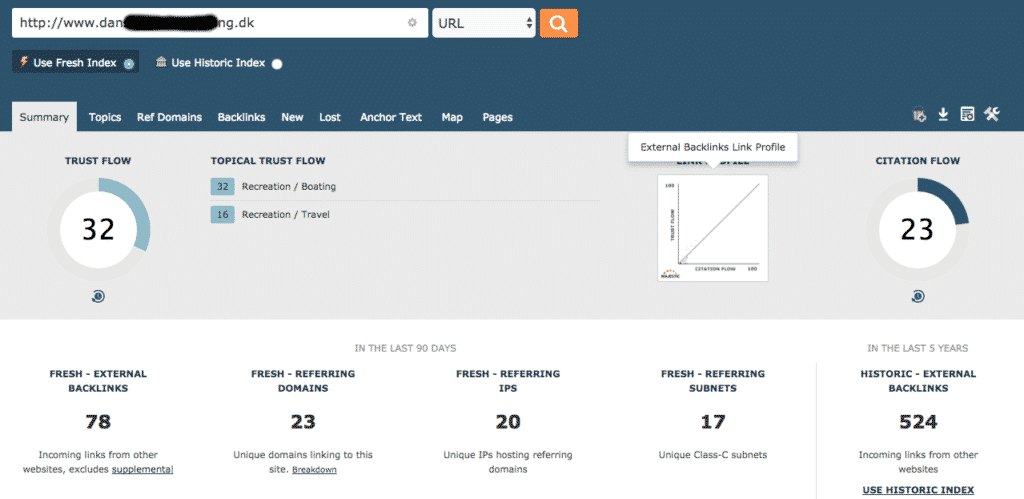Open the tools hammer and wrench icon
The height and width of the screenshot is (499, 1024).
click(991, 115)
